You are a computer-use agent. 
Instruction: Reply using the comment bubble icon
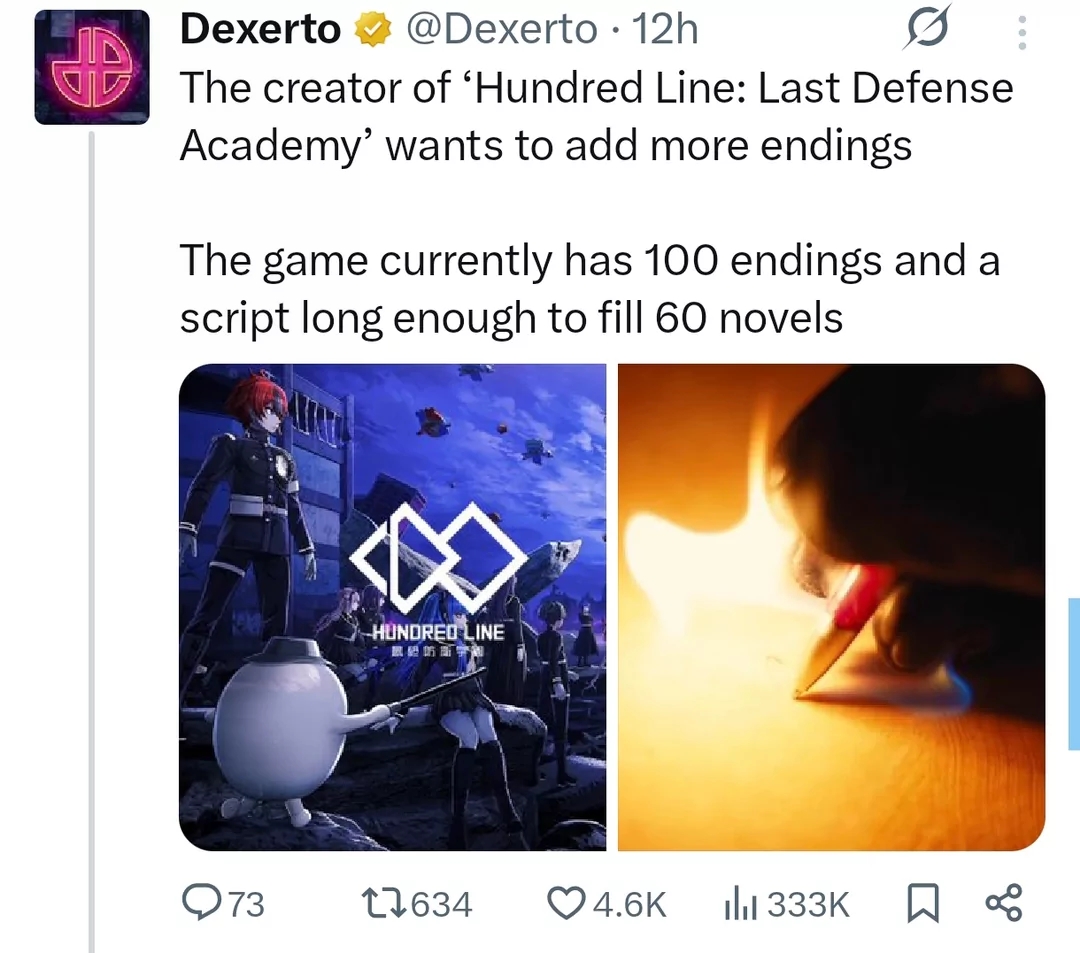(198, 903)
